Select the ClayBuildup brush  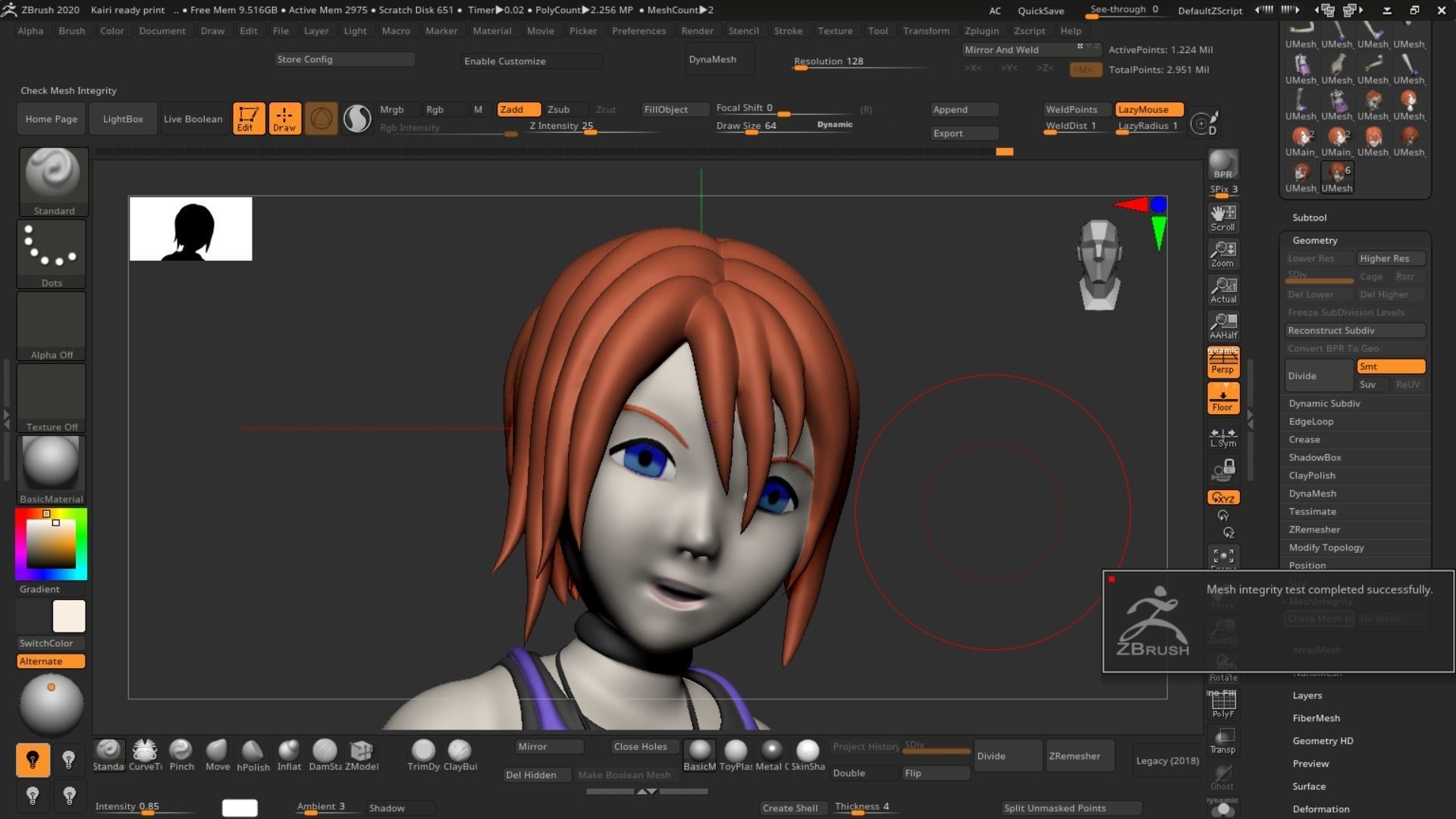pyautogui.click(x=460, y=755)
